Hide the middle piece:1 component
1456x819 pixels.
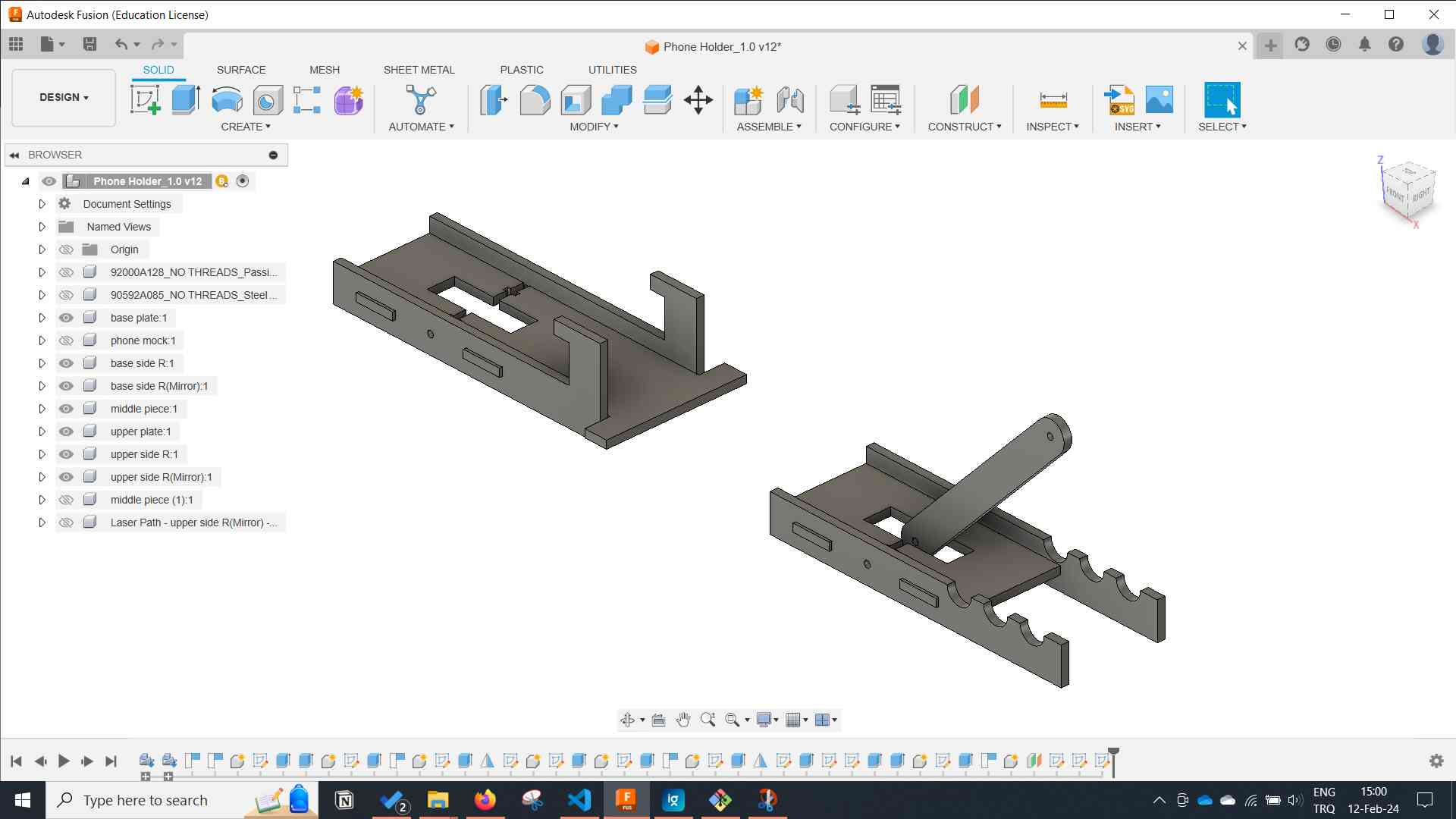click(x=66, y=409)
